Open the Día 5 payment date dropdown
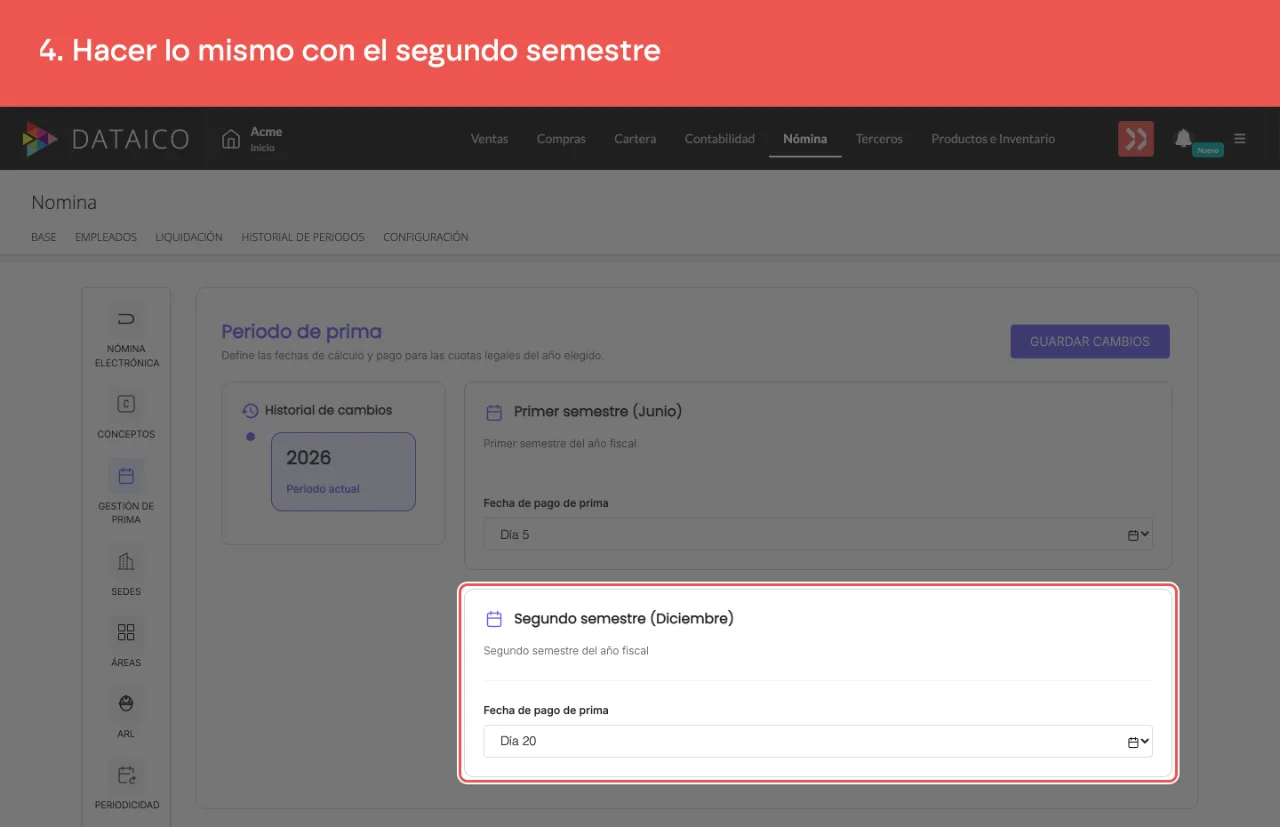The height and width of the screenshot is (827, 1280). (x=818, y=535)
